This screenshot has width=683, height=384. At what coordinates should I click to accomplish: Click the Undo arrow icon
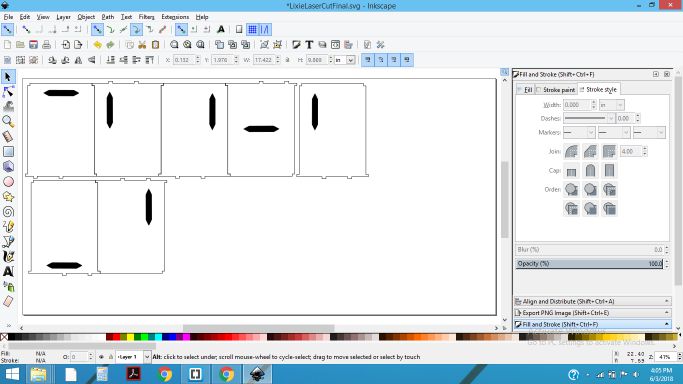pos(98,45)
